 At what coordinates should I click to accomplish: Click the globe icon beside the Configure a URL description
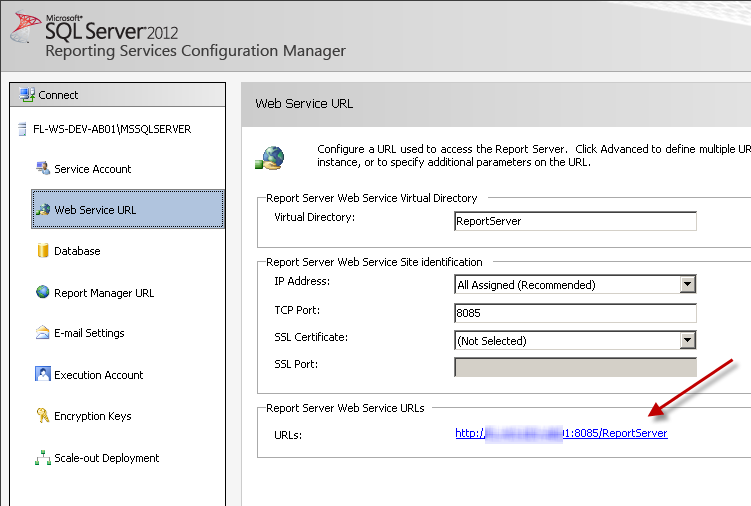270,158
